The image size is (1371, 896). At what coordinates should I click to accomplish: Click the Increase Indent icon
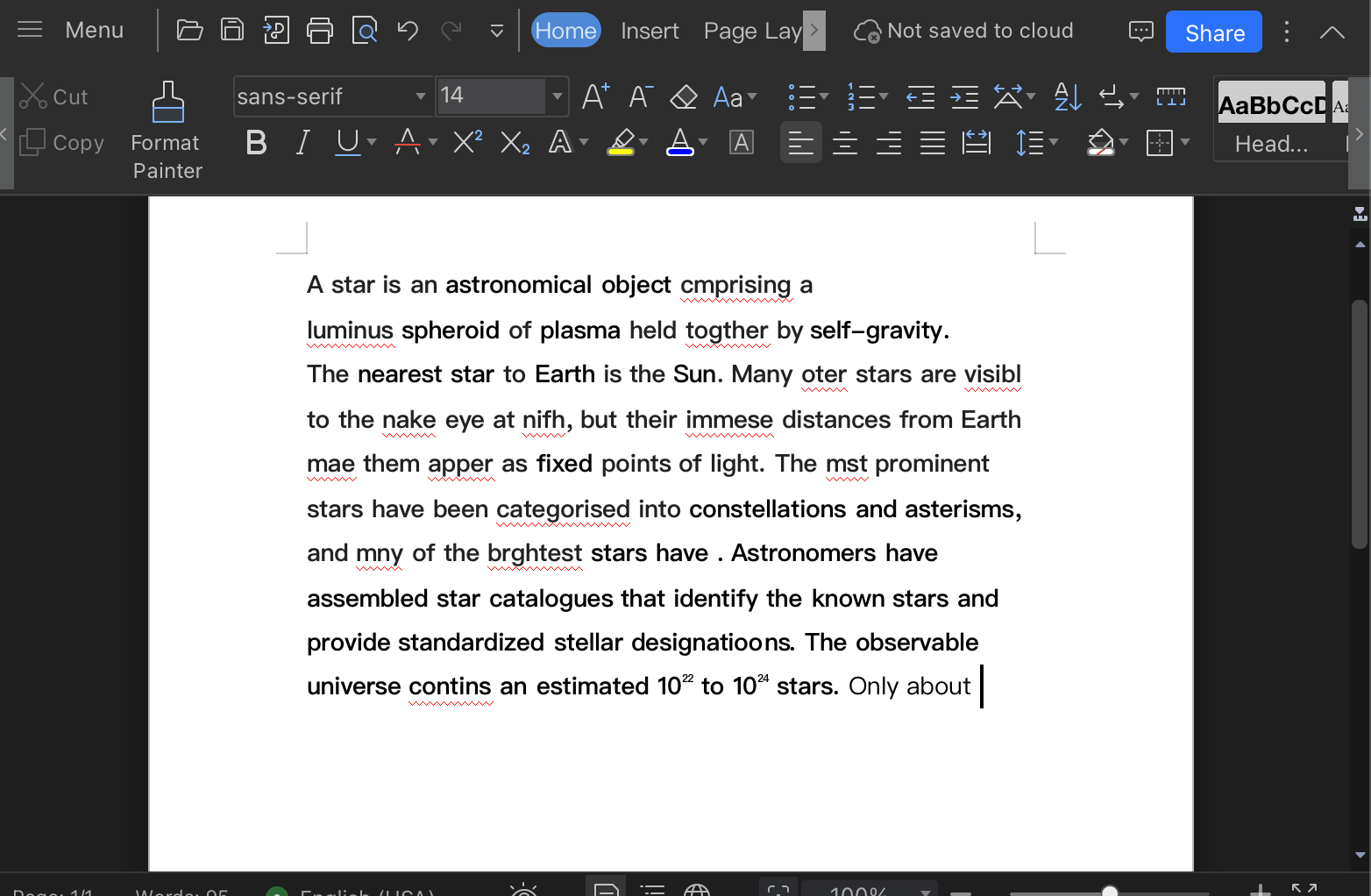pyautogui.click(x=964, y=96)
